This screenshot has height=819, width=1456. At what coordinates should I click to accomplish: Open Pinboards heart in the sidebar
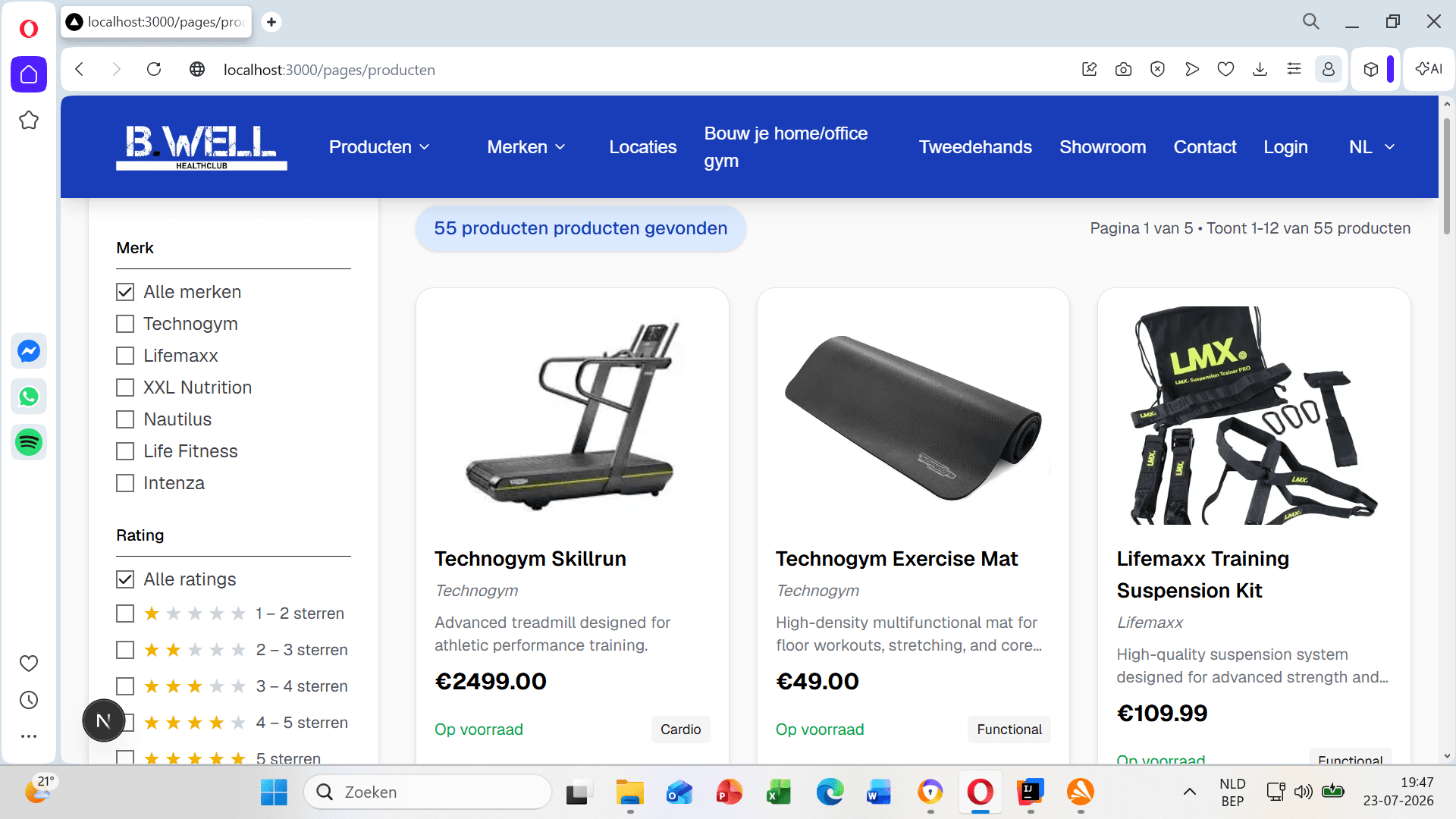tap(29, 664)
